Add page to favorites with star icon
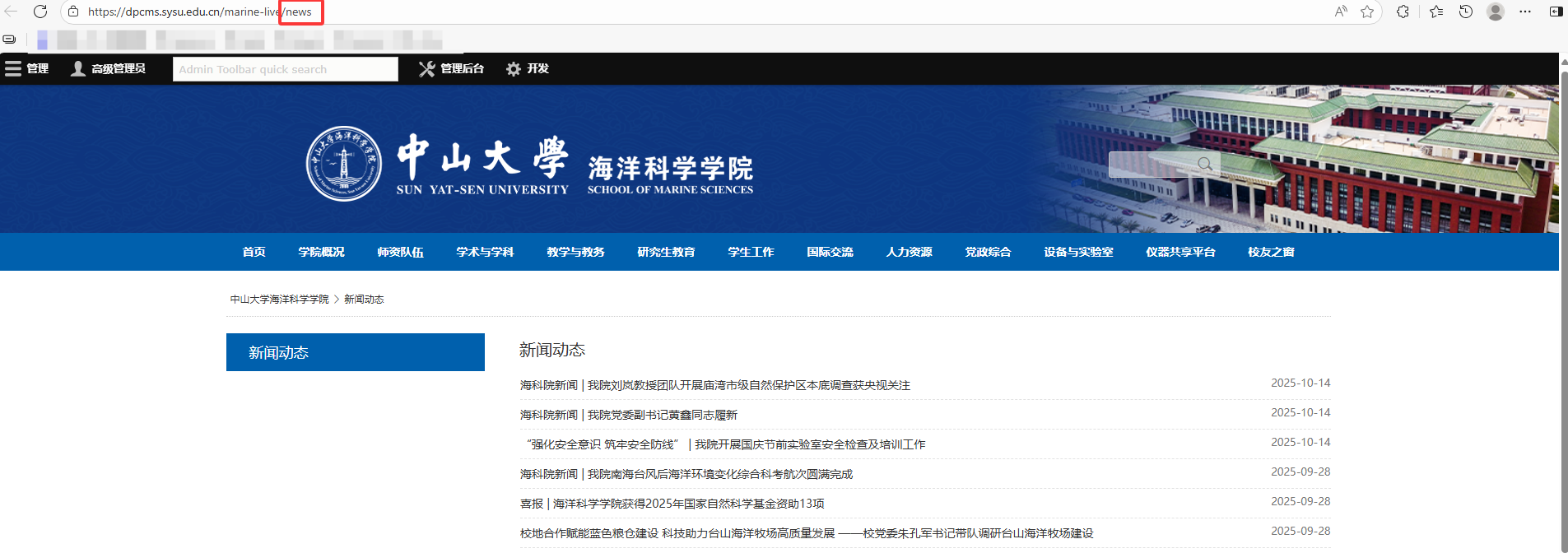This screenshot has height=553, width=1568. point(1367,12)
